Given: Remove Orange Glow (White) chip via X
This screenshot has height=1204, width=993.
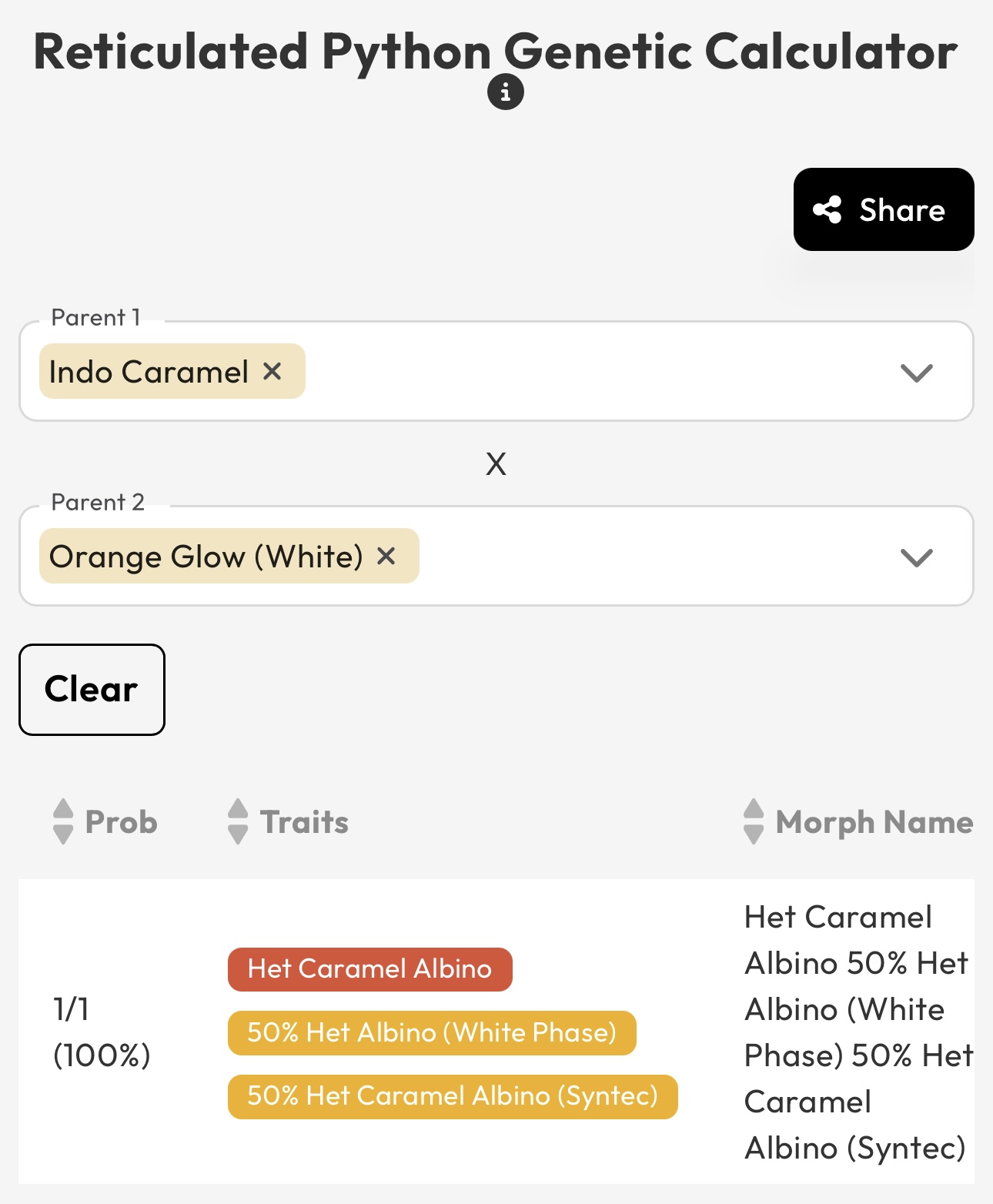Looking at the screenshot, I should (x=386, y=556).
